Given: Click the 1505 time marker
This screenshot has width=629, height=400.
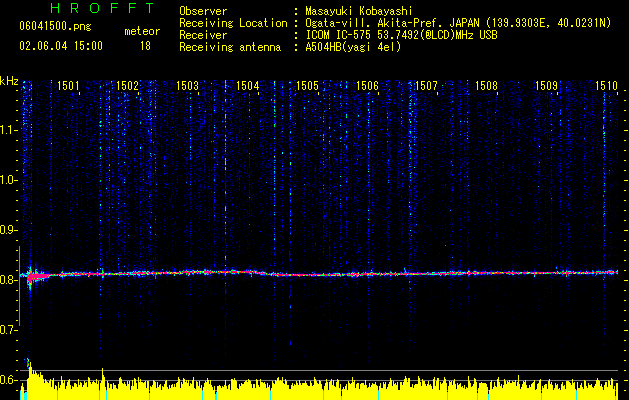Looking at the screenshot, I should (x=307, y=86).
